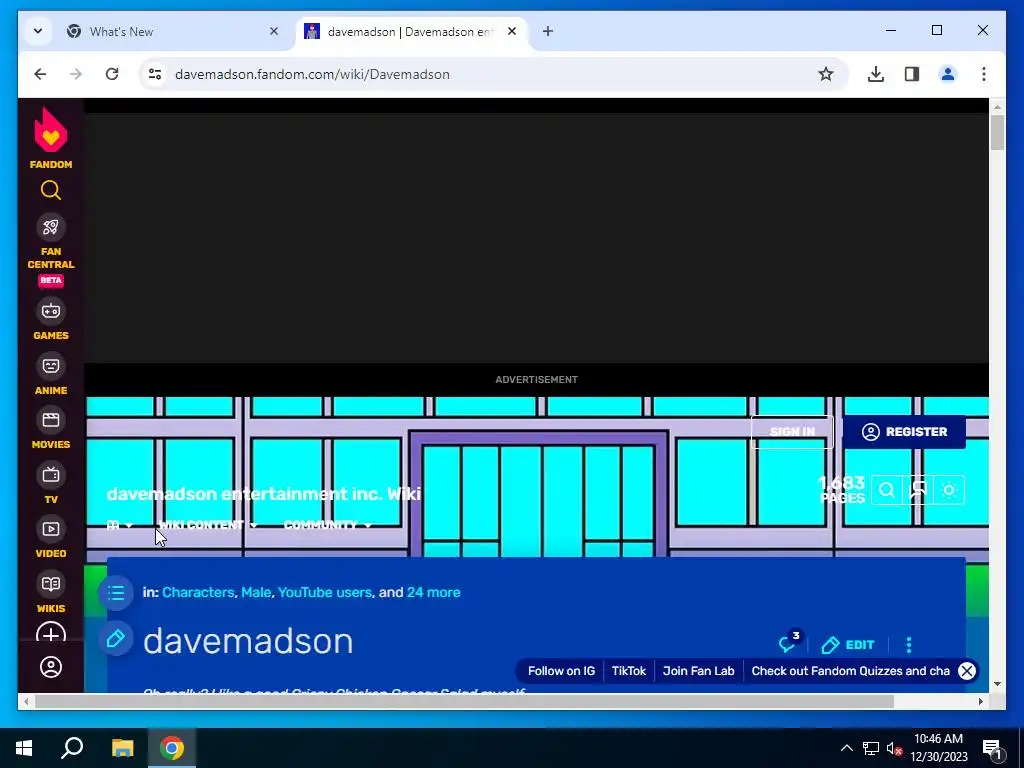Switch wiki light/dark theme
1024x768 pixels.
click(950, 490)
